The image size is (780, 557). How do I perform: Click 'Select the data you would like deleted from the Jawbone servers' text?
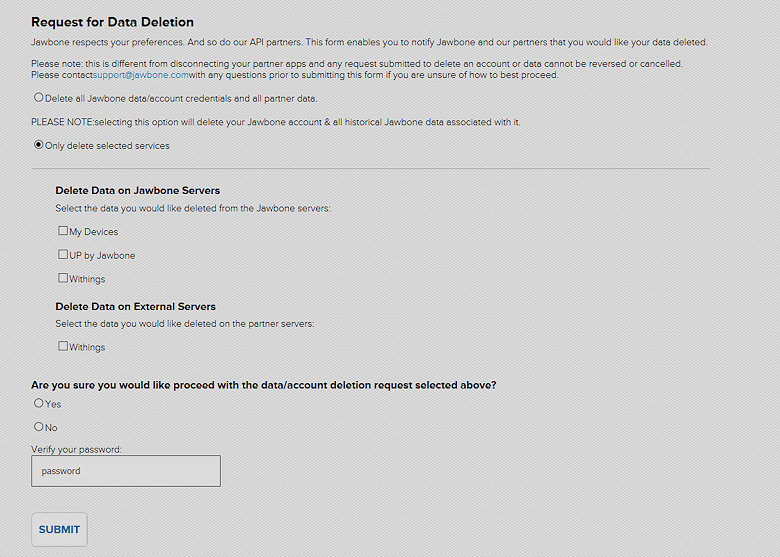point(193,208)
